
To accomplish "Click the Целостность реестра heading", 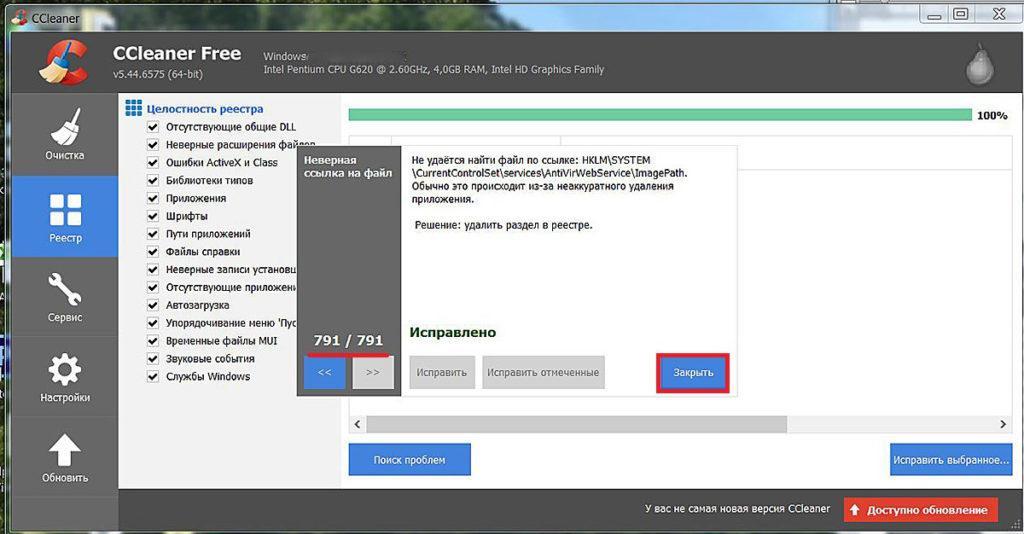I will point(205,109).
